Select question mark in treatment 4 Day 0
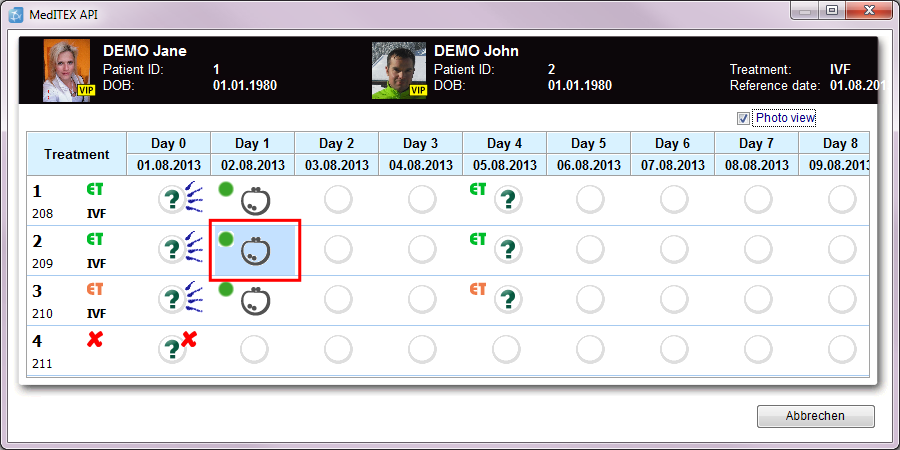This screenshot has width=900, height=450. [x=172, y=350]
